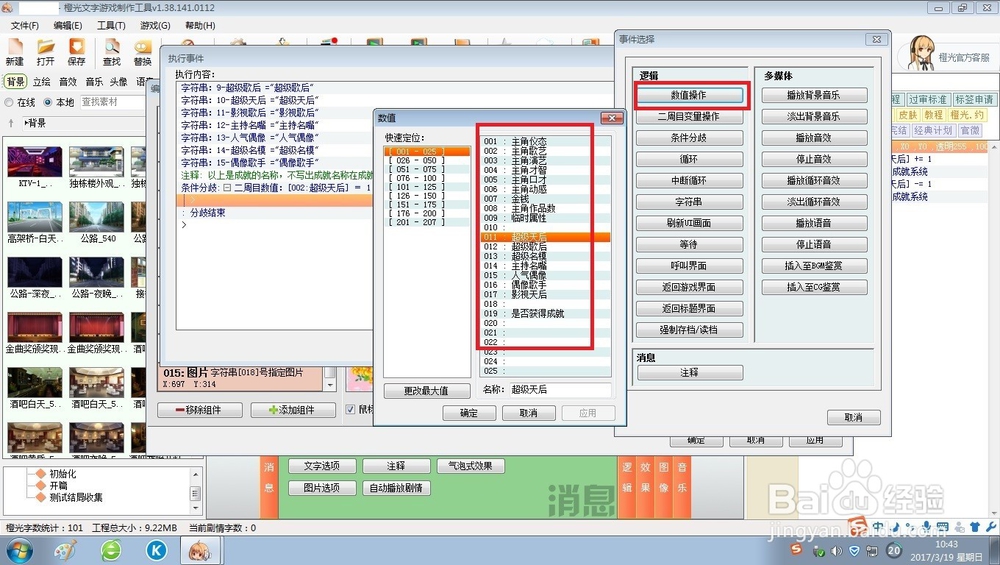The height and width of the screenshot is (565, 1000).
Task: Click the 注释 button under 消息 in event selection
Action: coord(689,372)
